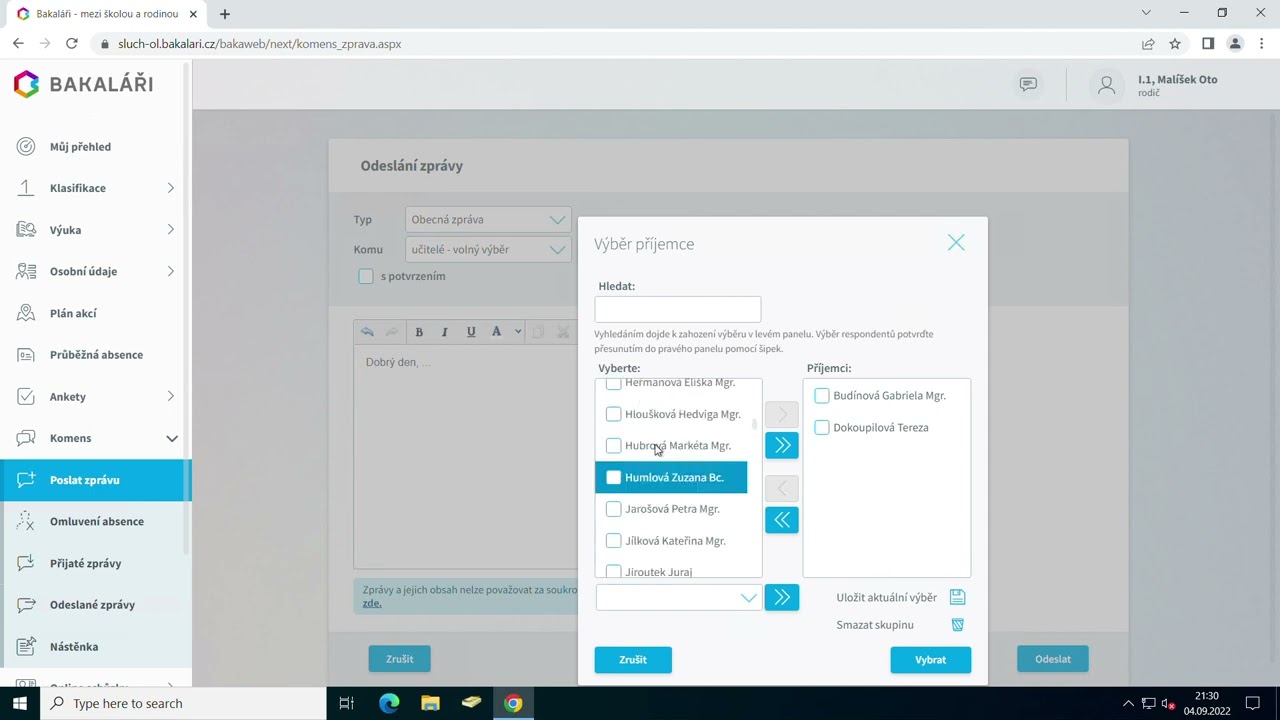This screenshot has height=720, width=1280.
Task: Click the Omluvení absence icon
Action: point(26,521)
